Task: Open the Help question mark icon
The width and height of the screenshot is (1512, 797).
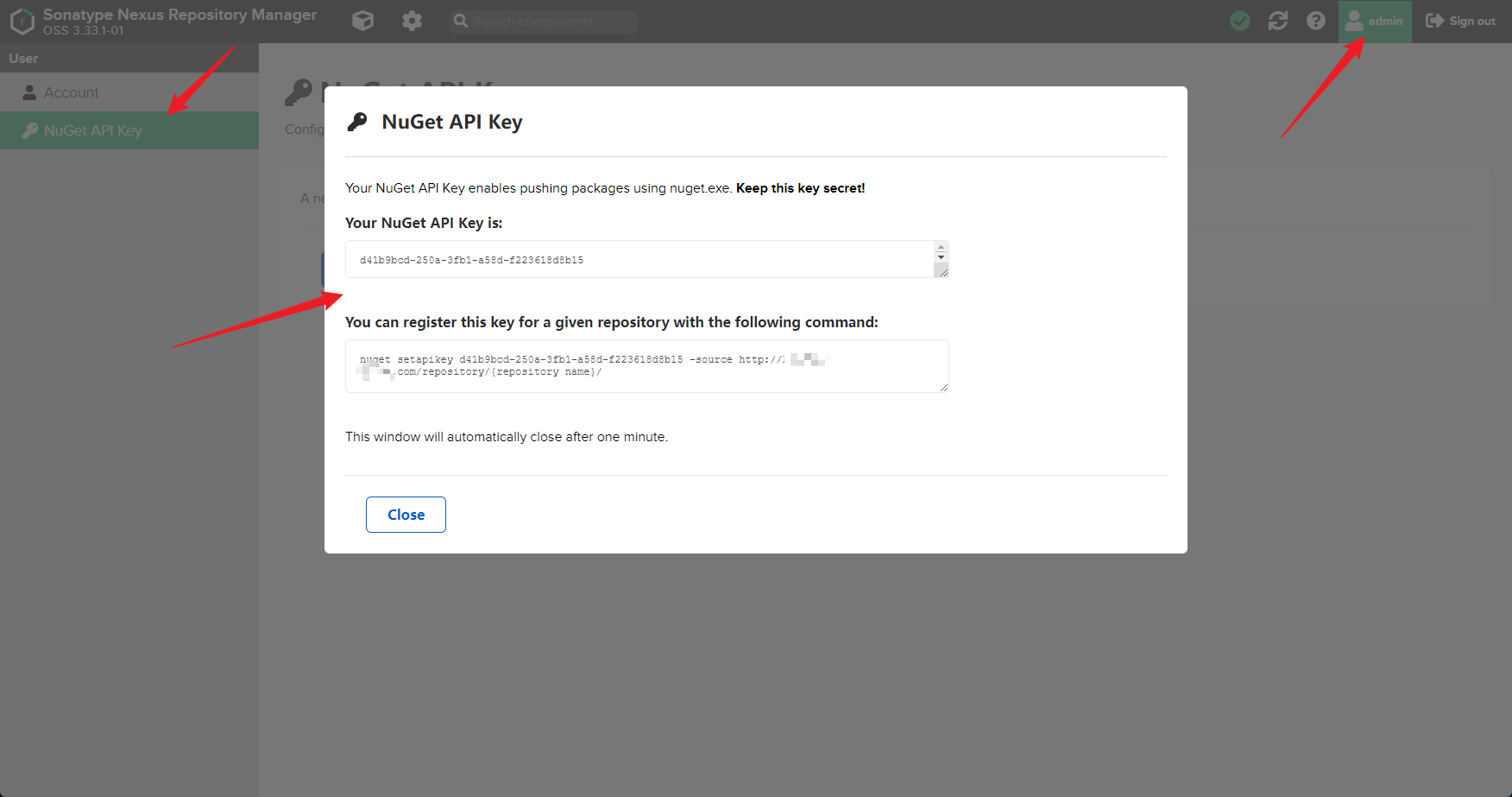Action: [1316, 21]
